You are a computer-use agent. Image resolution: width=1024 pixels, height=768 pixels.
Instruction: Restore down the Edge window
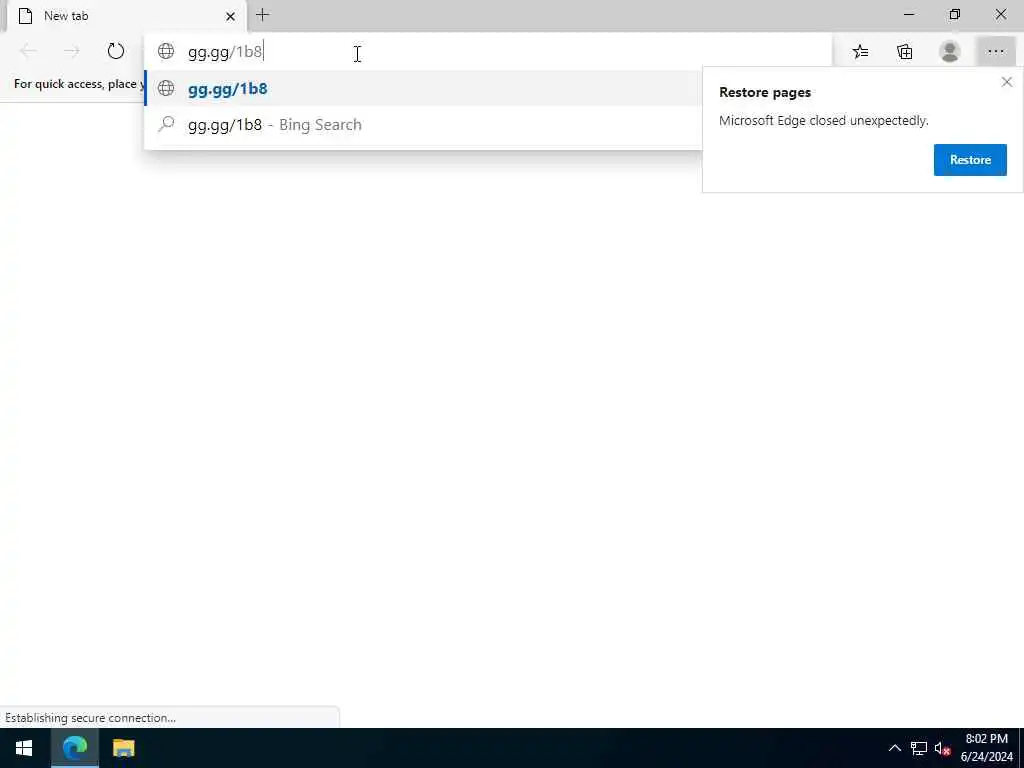pos(954,14)
